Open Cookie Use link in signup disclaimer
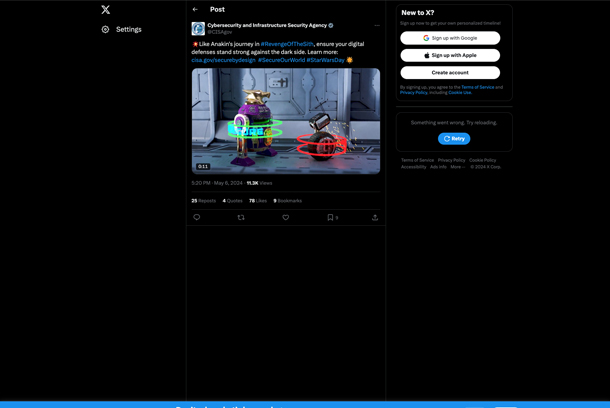The height and width of the screenshot is (408, 610). click(460, 93)
